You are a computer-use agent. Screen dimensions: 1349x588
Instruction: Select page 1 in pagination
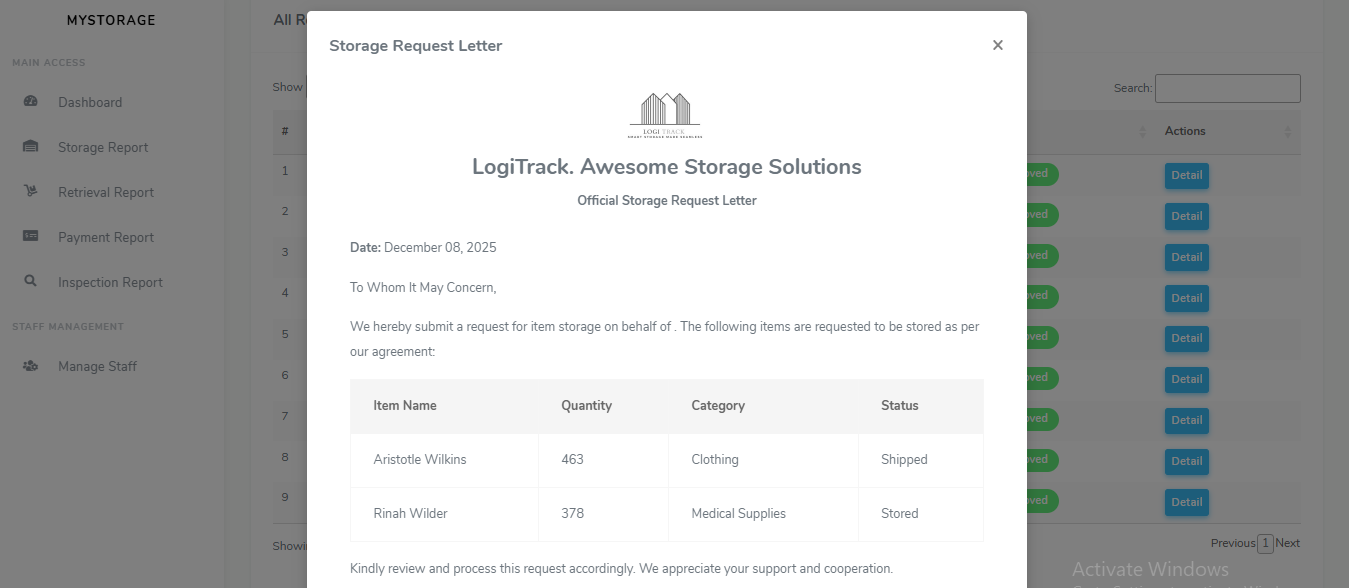(x=1265, y=543)
